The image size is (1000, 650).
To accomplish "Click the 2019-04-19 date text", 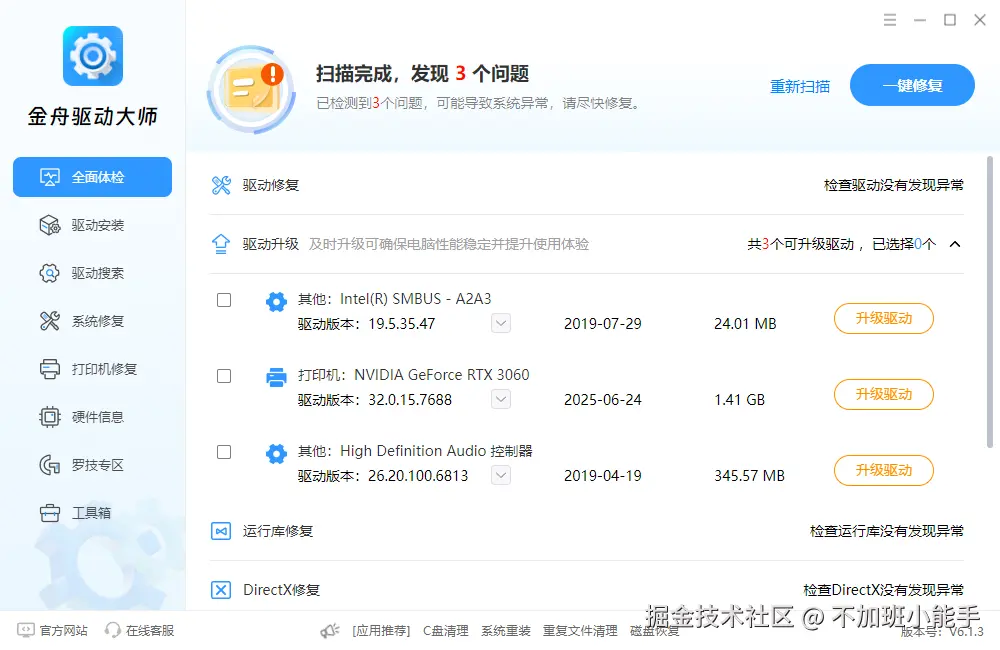I will (x=603, y=476).
